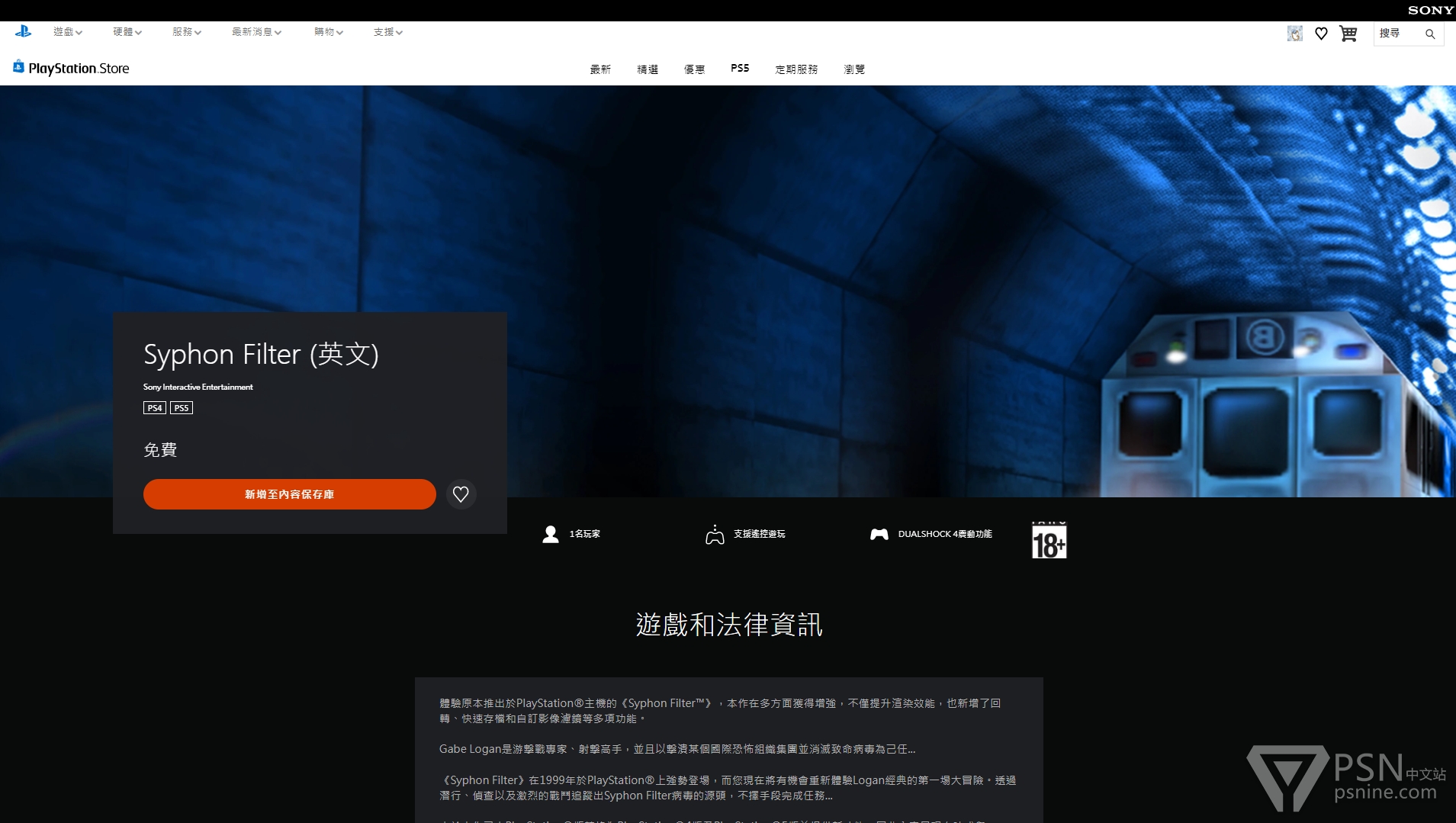Open the shopping cart icon

coord(1348,34)
